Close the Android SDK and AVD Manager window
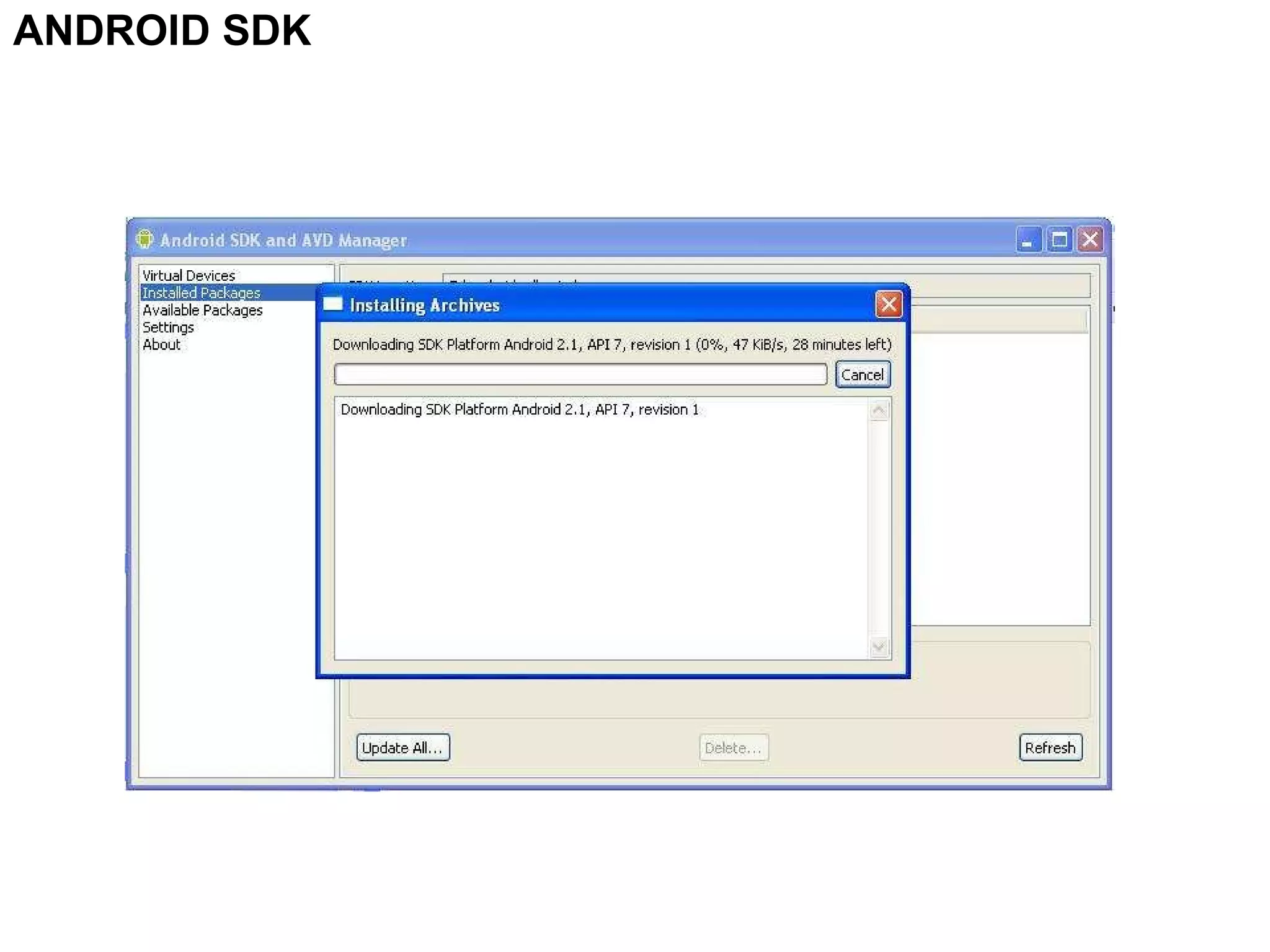1270x952 pixels. [1090, 239]
